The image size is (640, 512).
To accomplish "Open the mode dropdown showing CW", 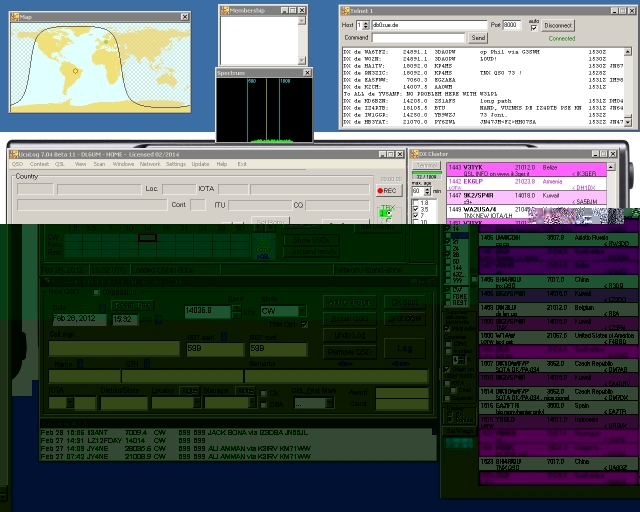I will point(302,311).
